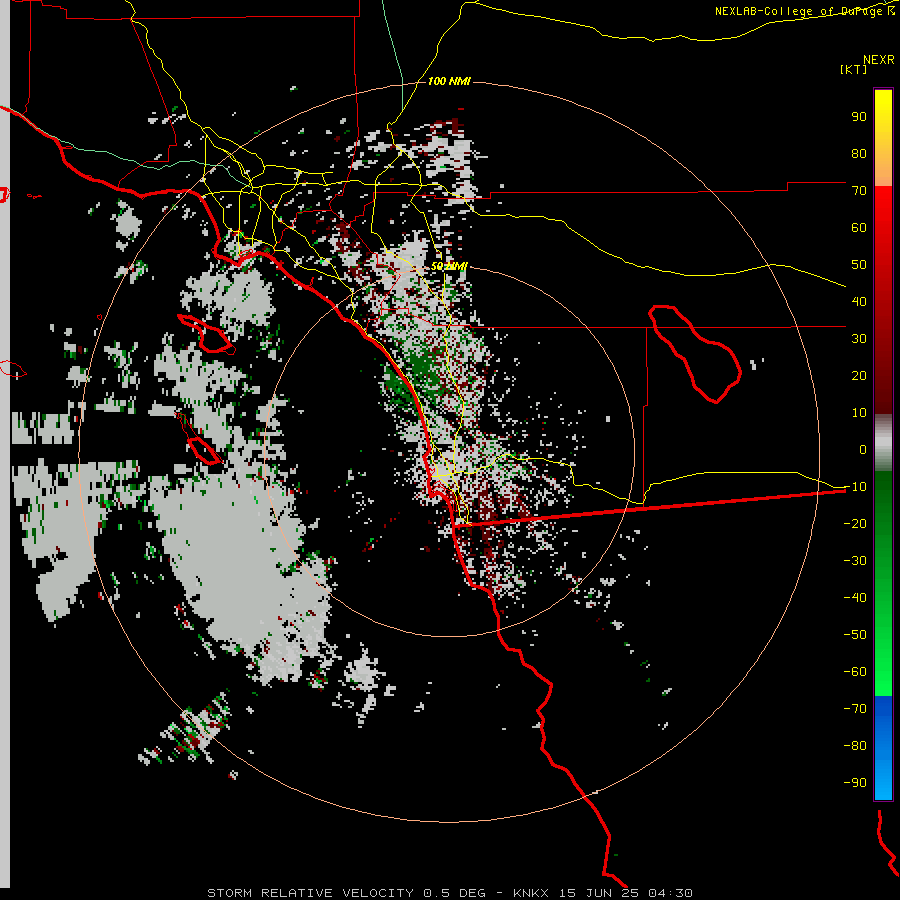Click the -20 value on the velocity scale
The width and height of the screenshot is (900, 900).
[855, 523]
